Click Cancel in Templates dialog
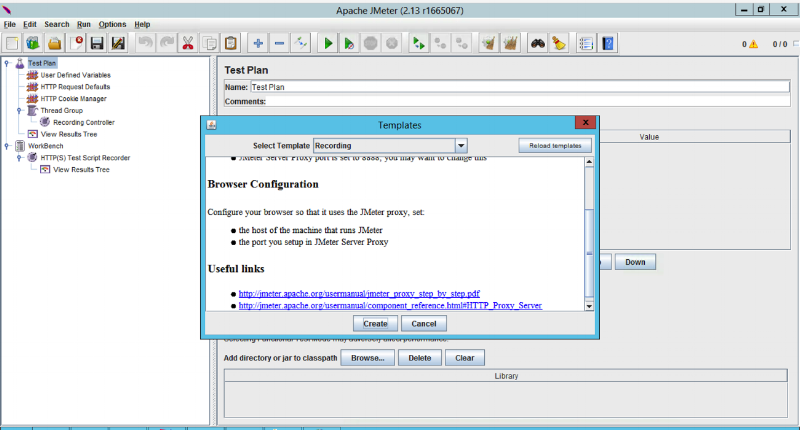The width and height of the screenshot is (800, 430). pyautogui.click(x=423, y=323)
